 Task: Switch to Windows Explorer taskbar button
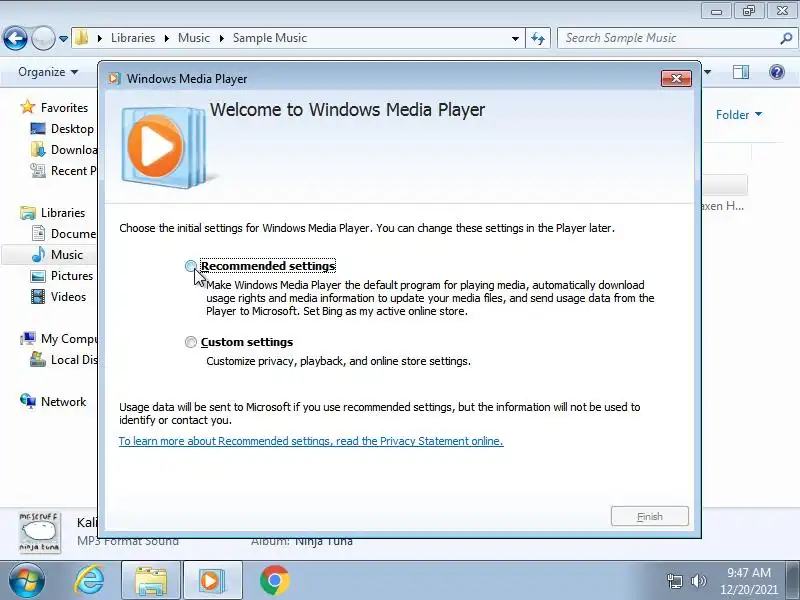(x=151, y=581)
